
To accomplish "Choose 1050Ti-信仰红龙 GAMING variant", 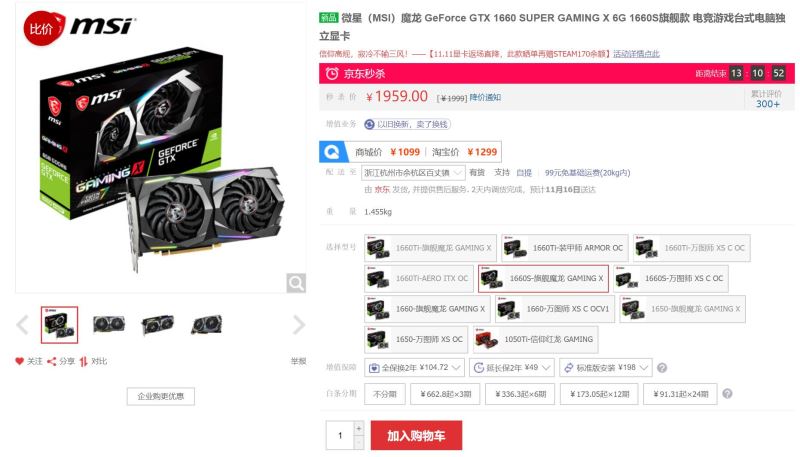I will point(536,340).
